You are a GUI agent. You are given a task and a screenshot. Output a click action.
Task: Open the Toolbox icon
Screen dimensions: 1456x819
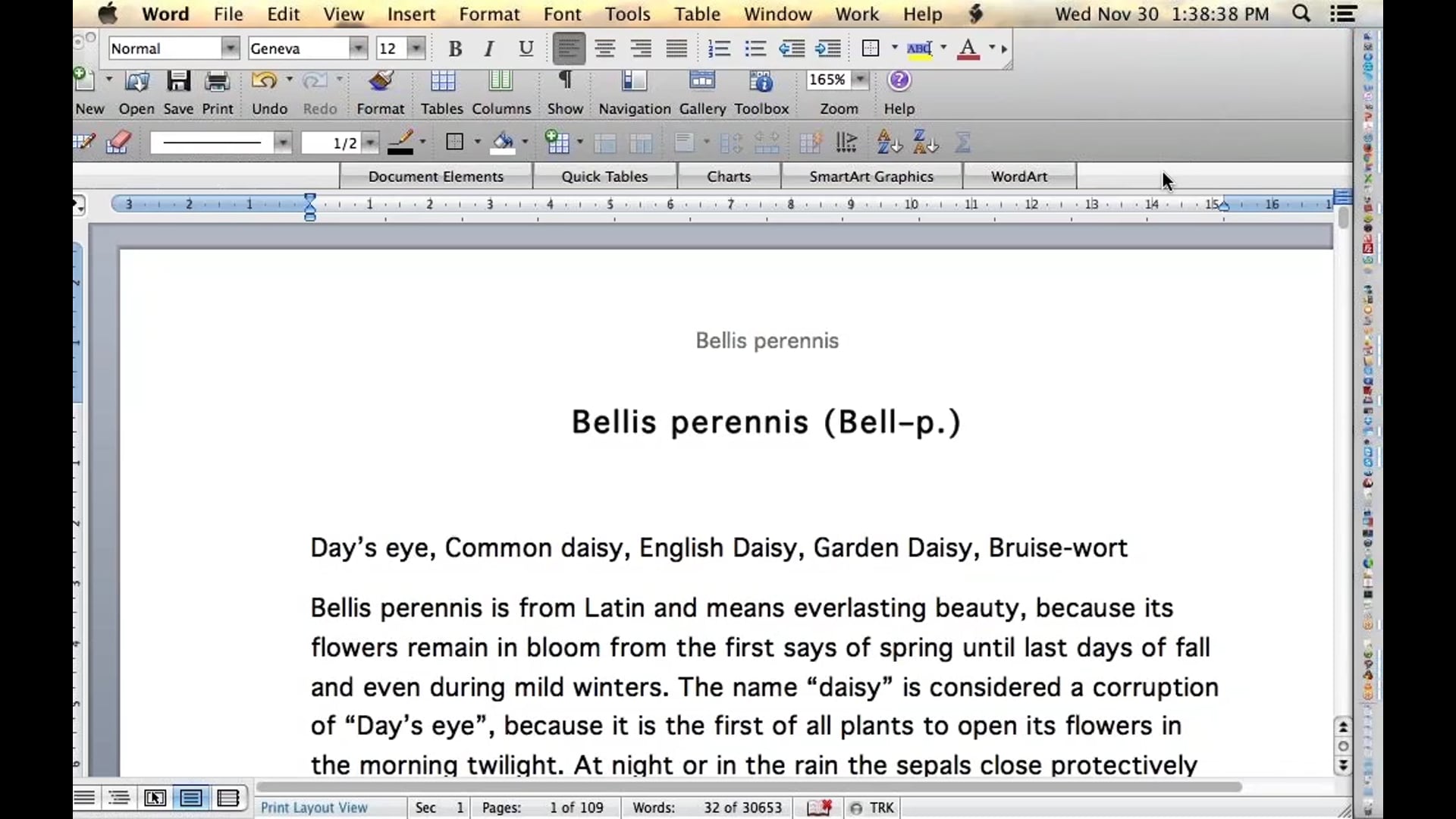click(x=761, y=81)
